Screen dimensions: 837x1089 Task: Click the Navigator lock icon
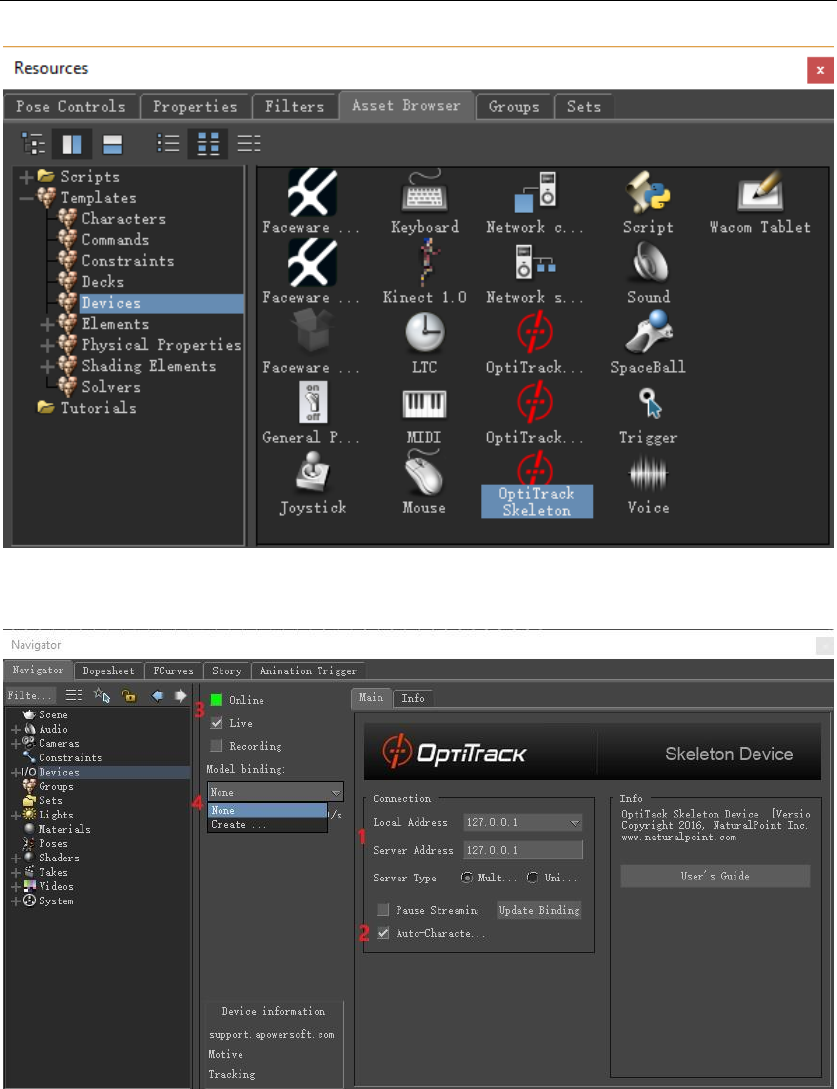(129, 695)
